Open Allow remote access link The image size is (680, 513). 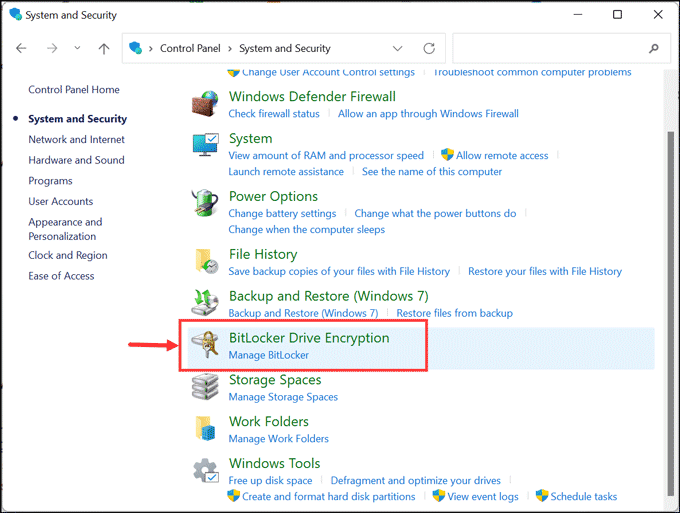(502, 155)
